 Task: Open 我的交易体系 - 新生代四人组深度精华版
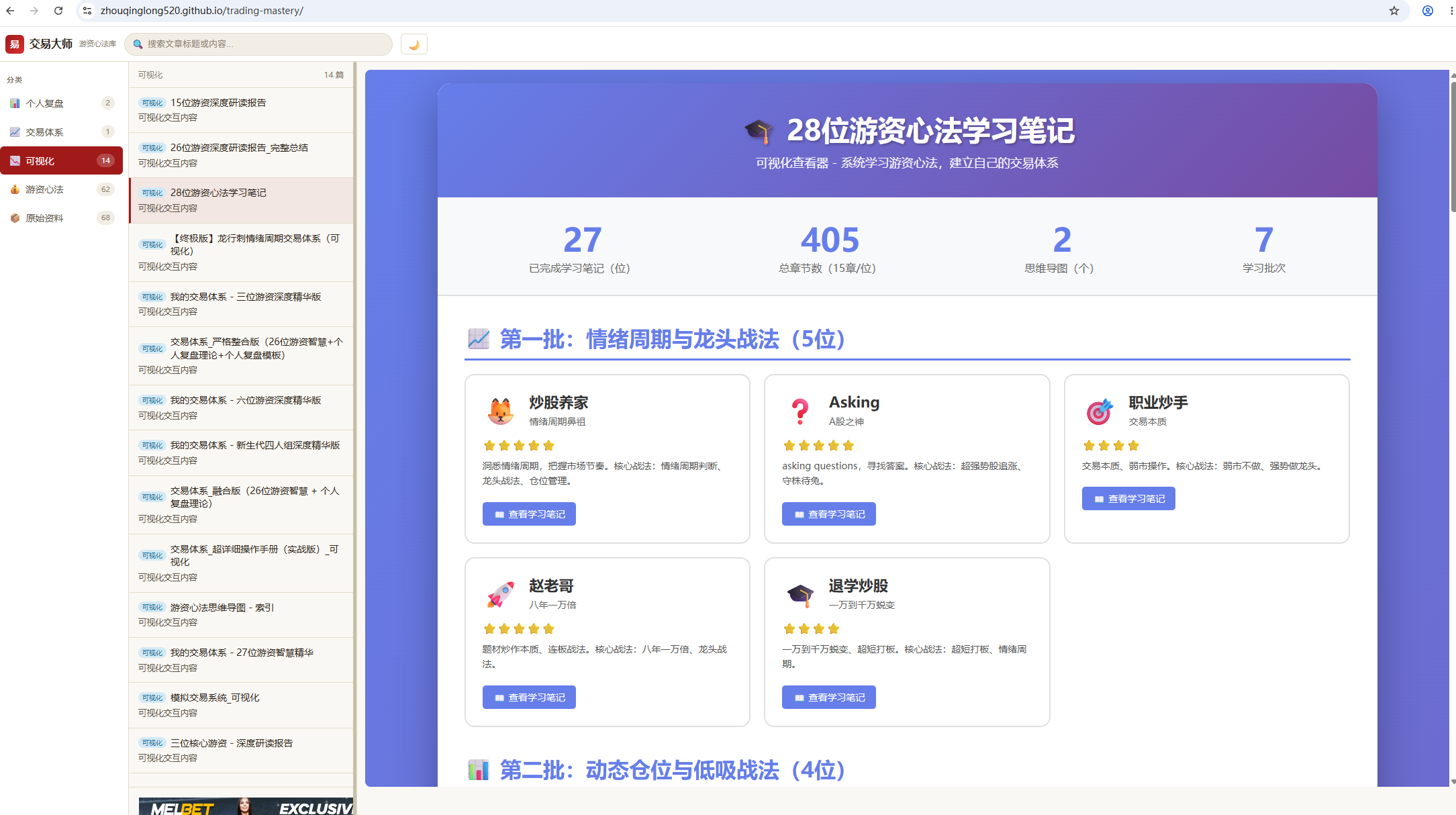coord(241,452)
